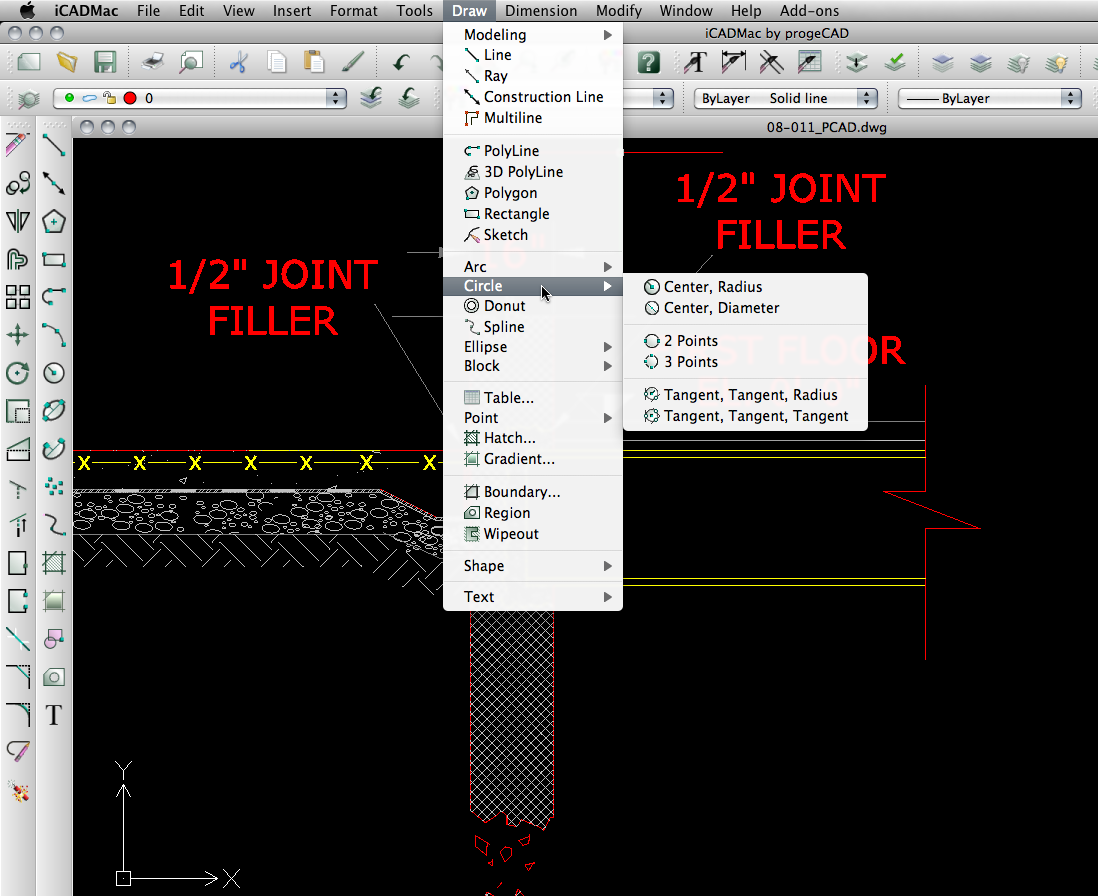Select the Rectangle tool in the draw toolbar

point(54,260)
